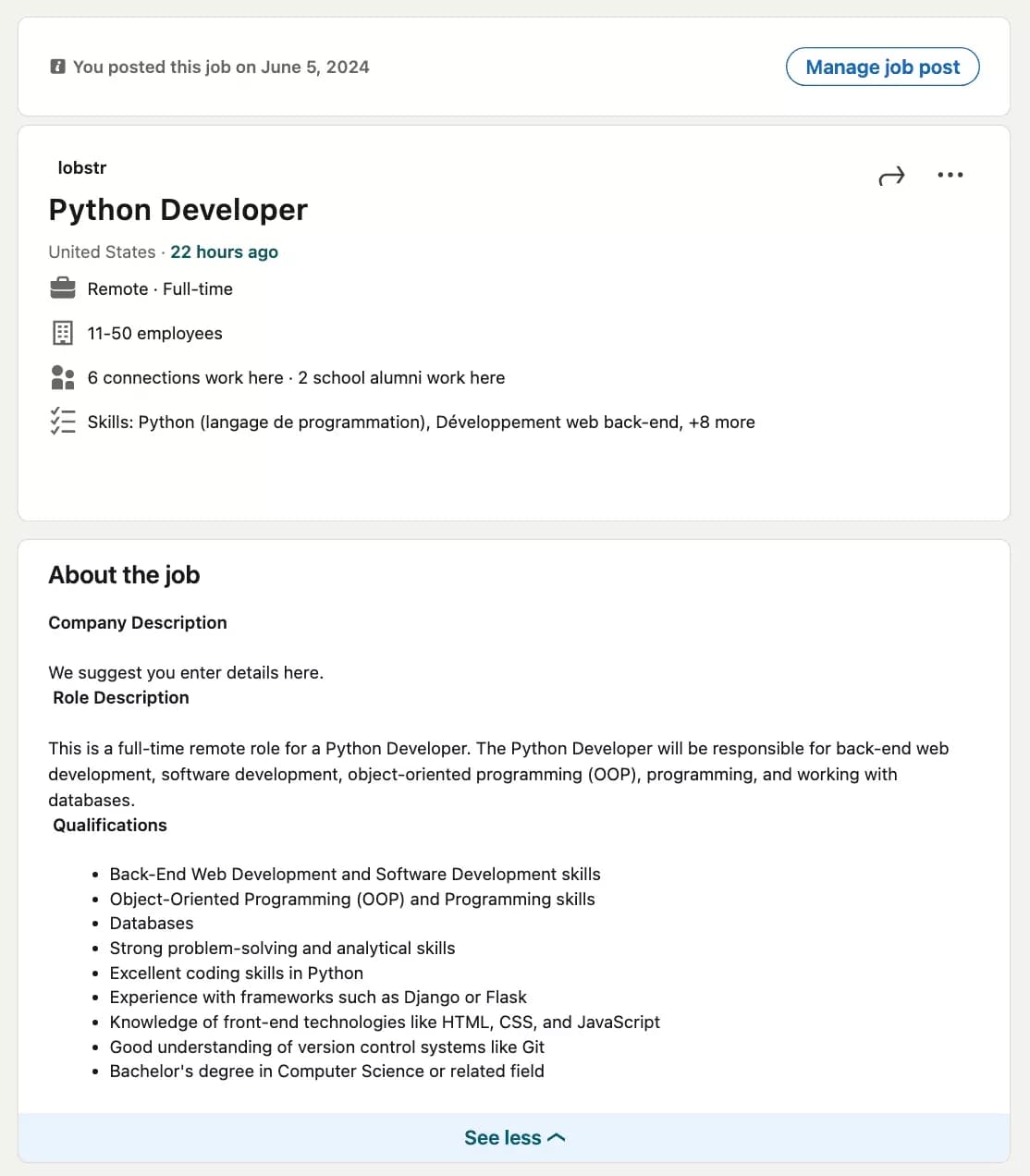The image size is (1030, 1176).
Task: Select the About the job heading
Action: pyautogui.click(x=124, y=574)
